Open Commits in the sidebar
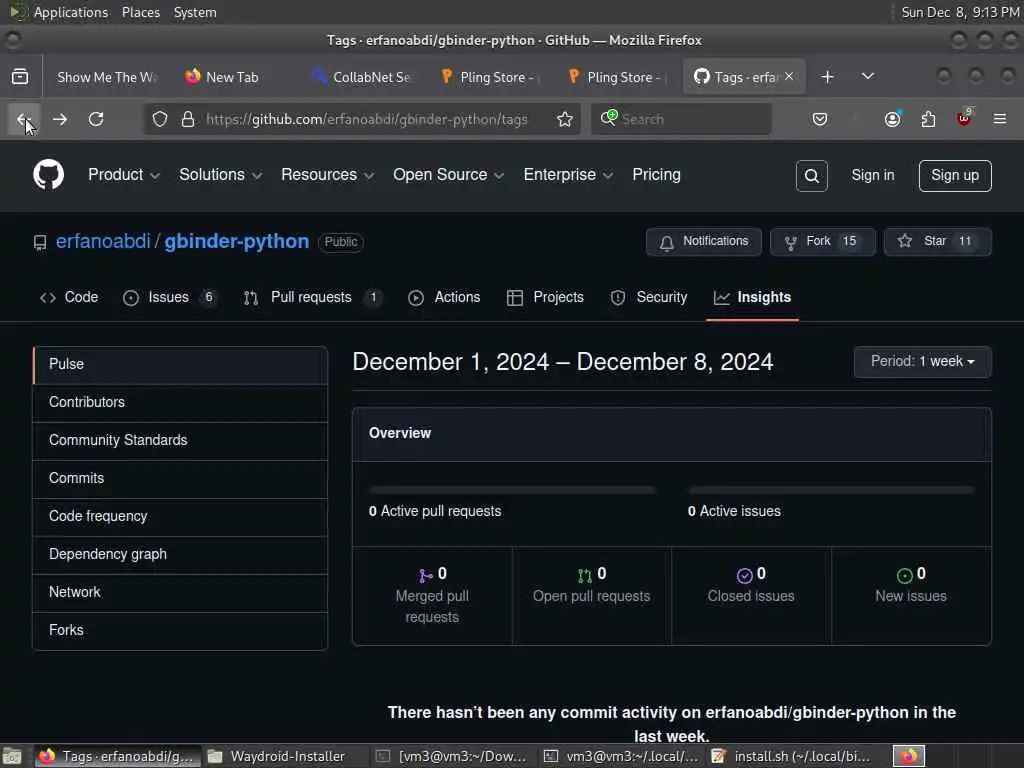Image resolution: width=1024 pixels, height=768 pixels. tap(180, 478)
